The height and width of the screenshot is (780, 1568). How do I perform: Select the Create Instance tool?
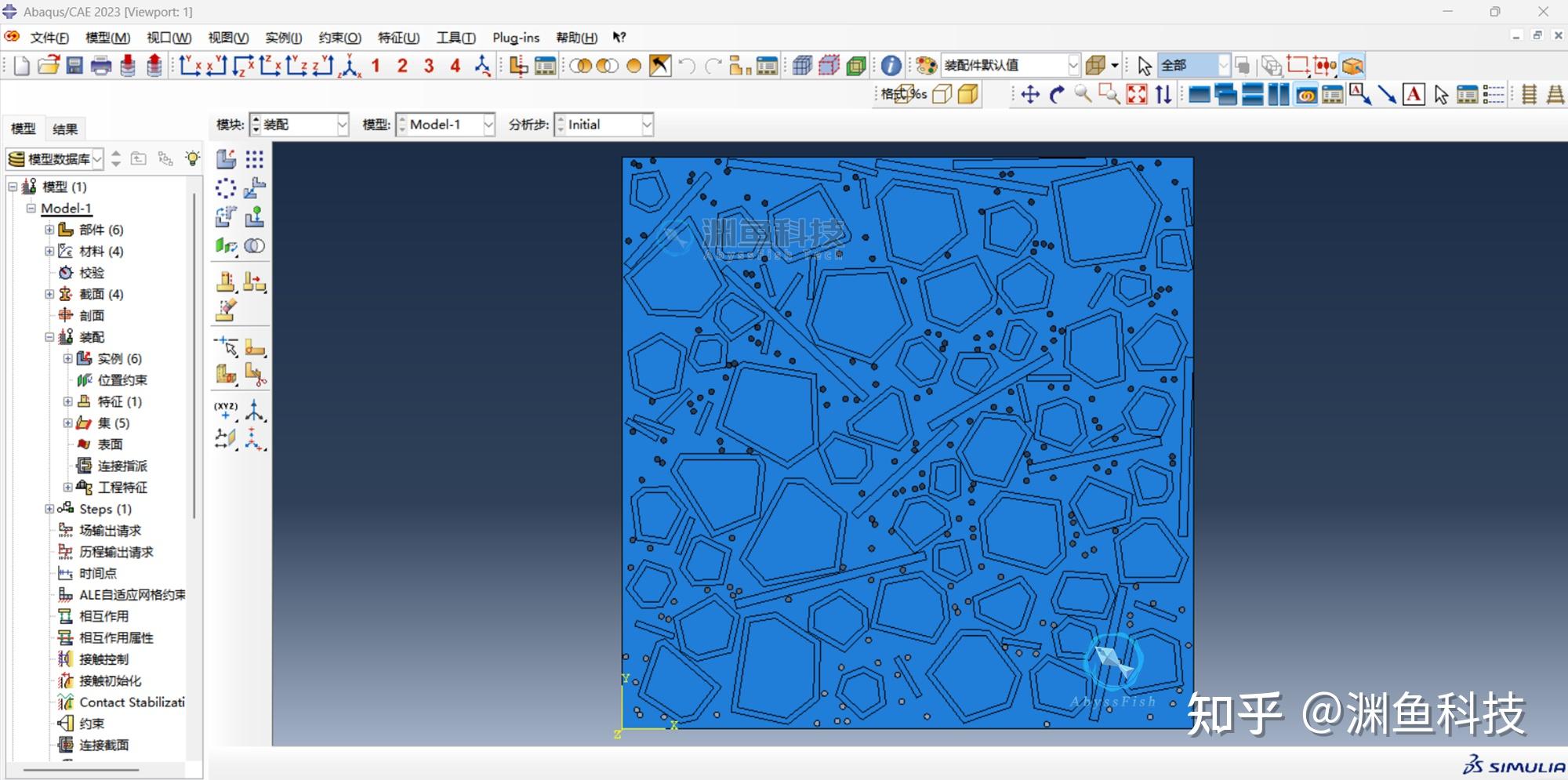tap(226, 160)
